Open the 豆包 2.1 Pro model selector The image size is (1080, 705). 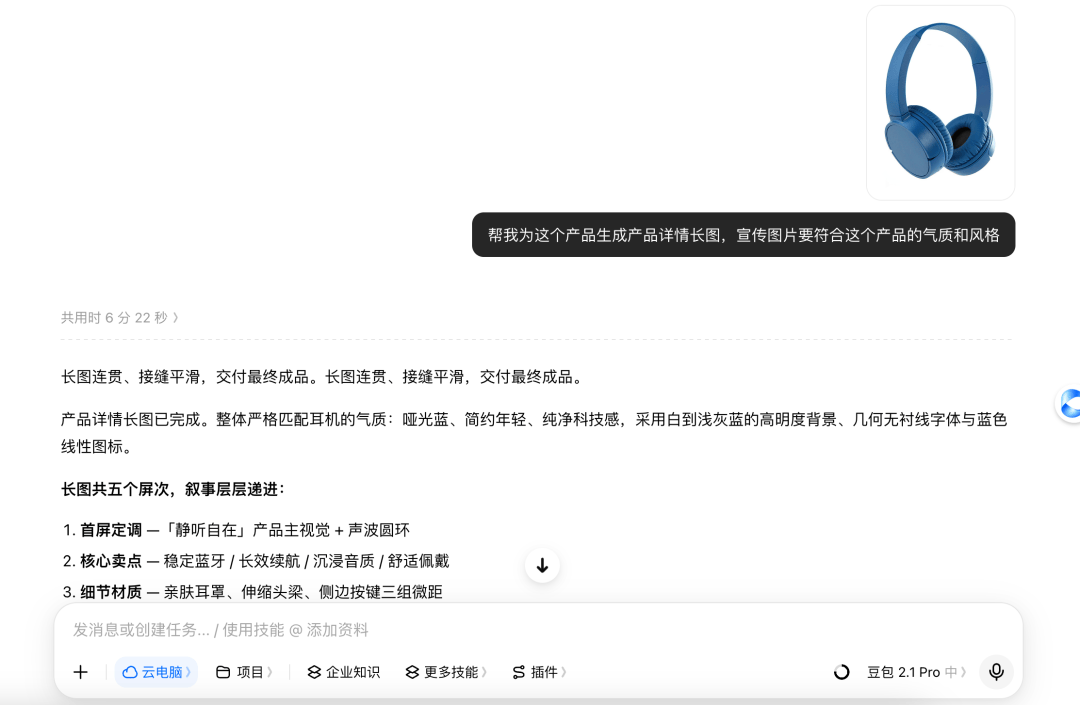[916, 672]
